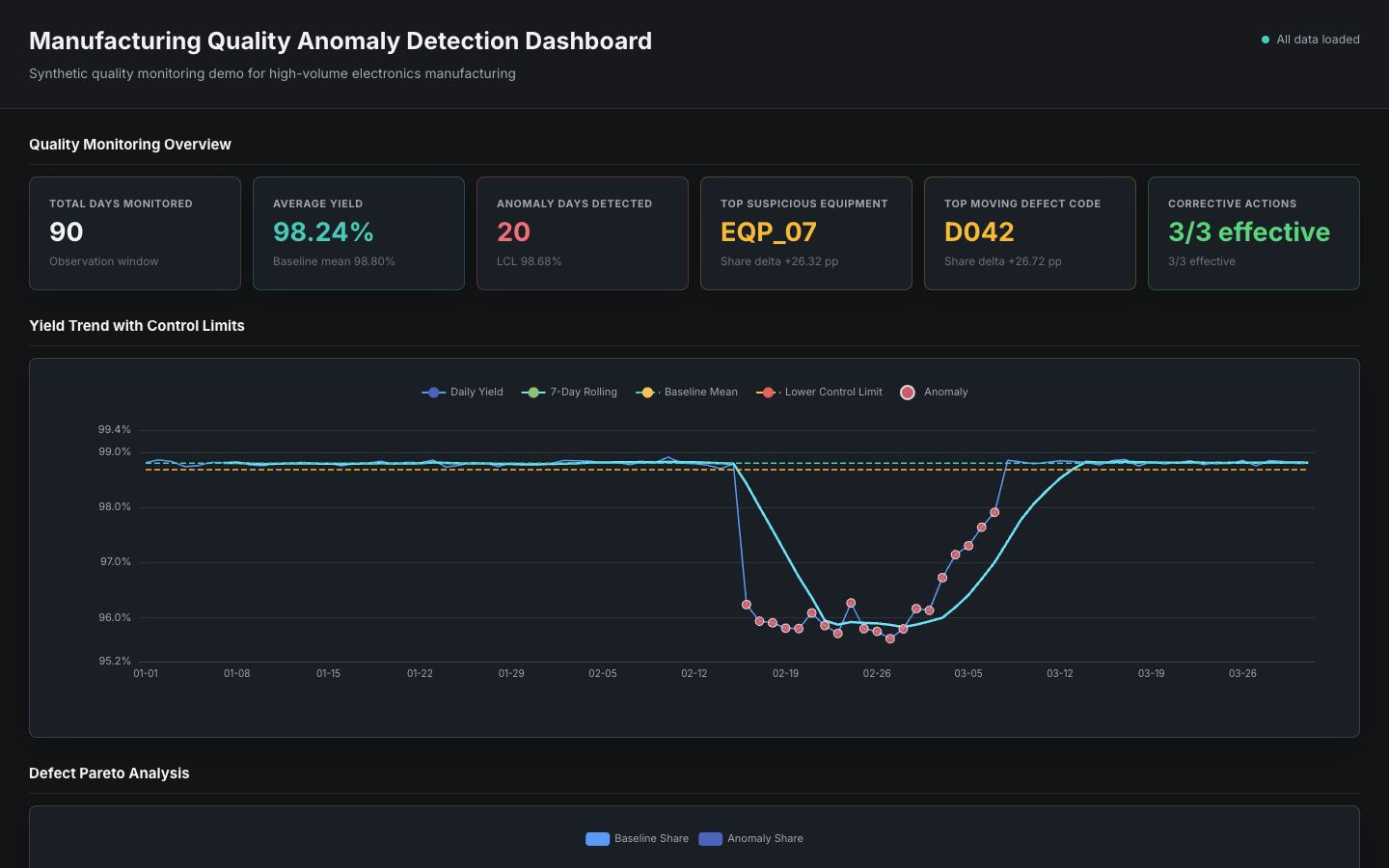Toggle the Baseline Share legend entry

(638, 839)
